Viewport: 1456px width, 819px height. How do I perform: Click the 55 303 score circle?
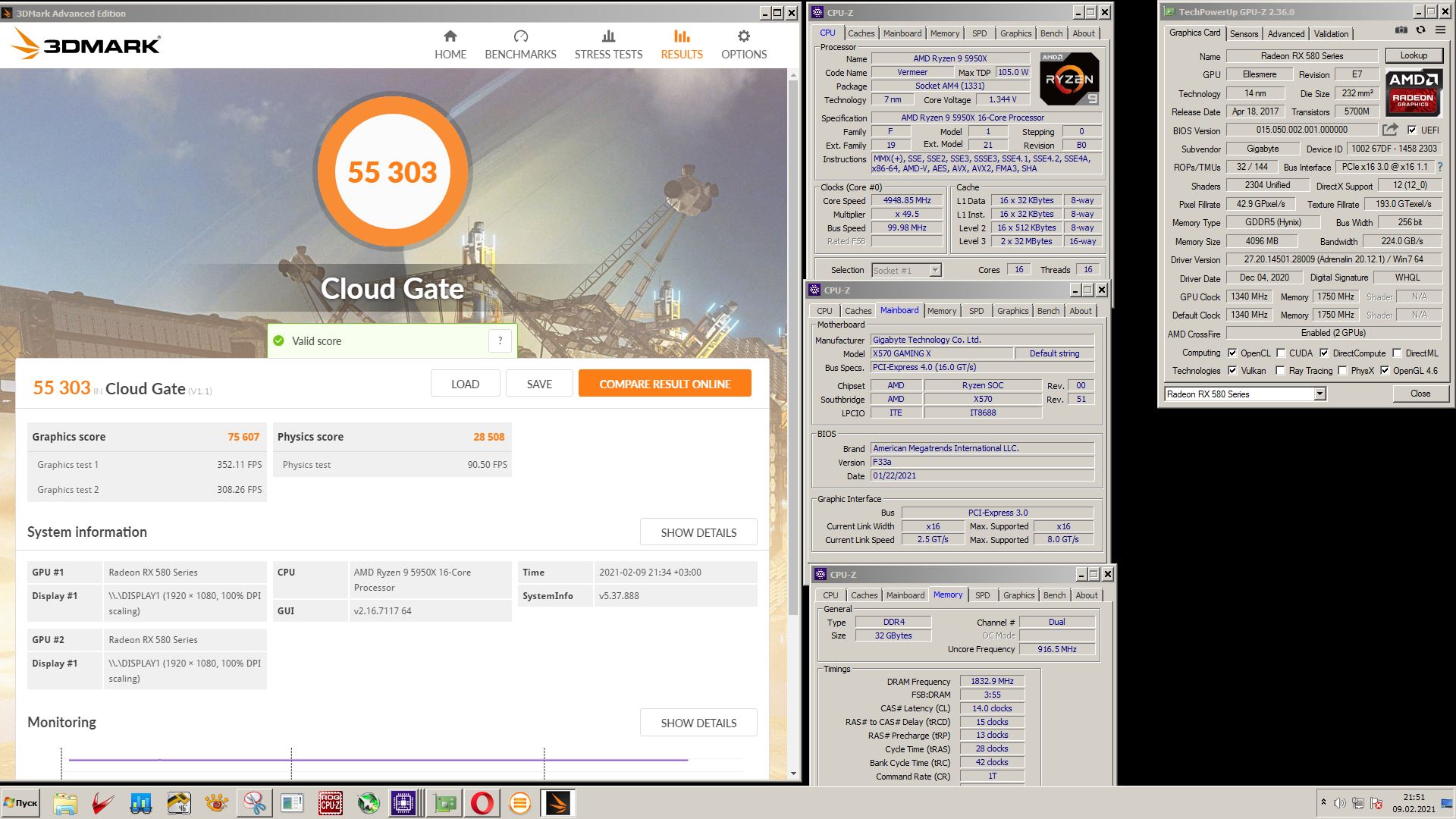coord(392,172)
